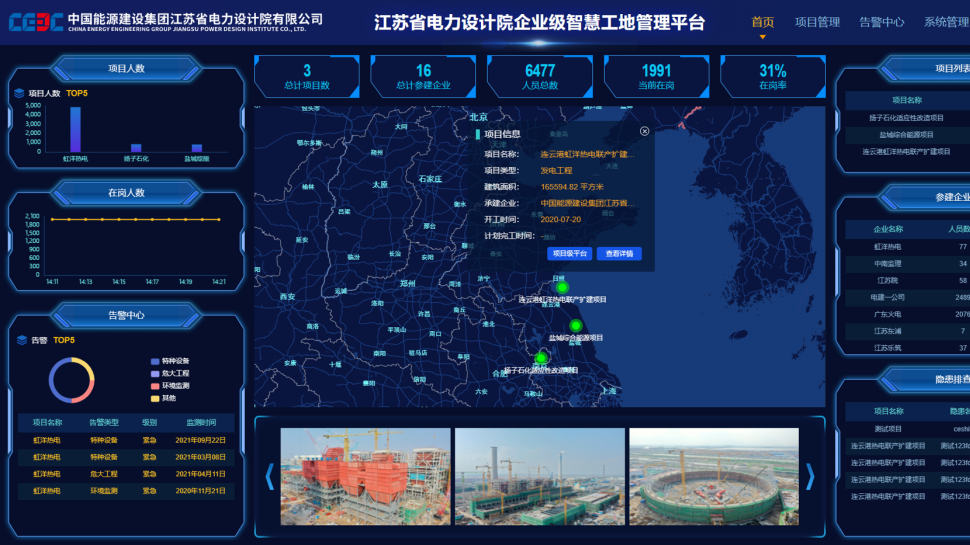The image size is (970, 545).
Task: Open the 项目管理 navigation tab
Action: (x=817, y=22)
